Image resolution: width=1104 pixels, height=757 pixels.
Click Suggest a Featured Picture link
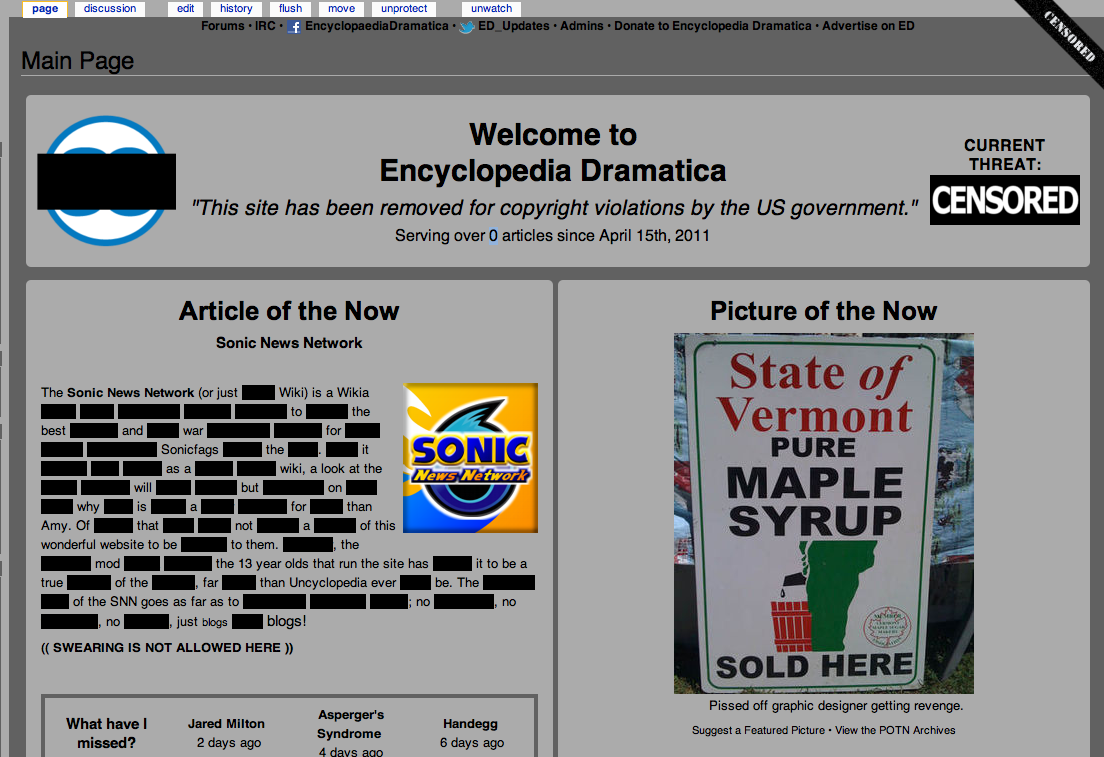tap(758, 730)
